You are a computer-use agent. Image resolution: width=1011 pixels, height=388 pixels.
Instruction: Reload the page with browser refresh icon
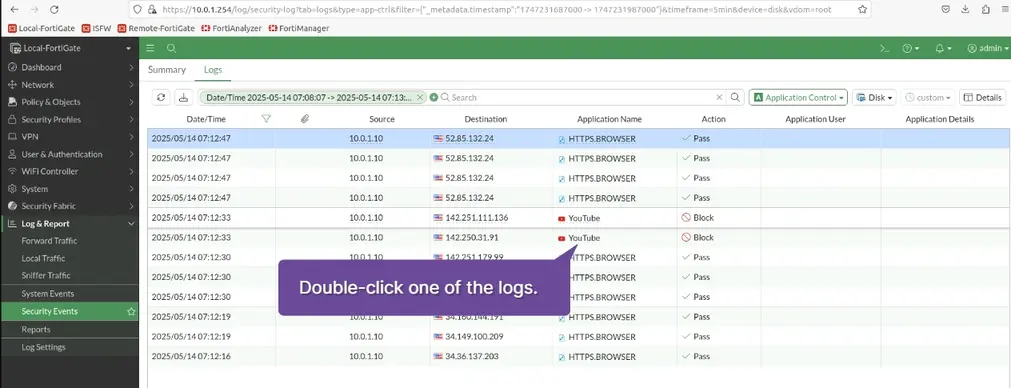54,10
